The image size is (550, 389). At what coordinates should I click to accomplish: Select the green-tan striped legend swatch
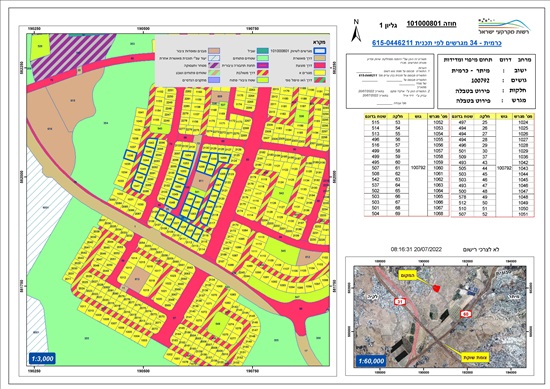coord(214,73)
